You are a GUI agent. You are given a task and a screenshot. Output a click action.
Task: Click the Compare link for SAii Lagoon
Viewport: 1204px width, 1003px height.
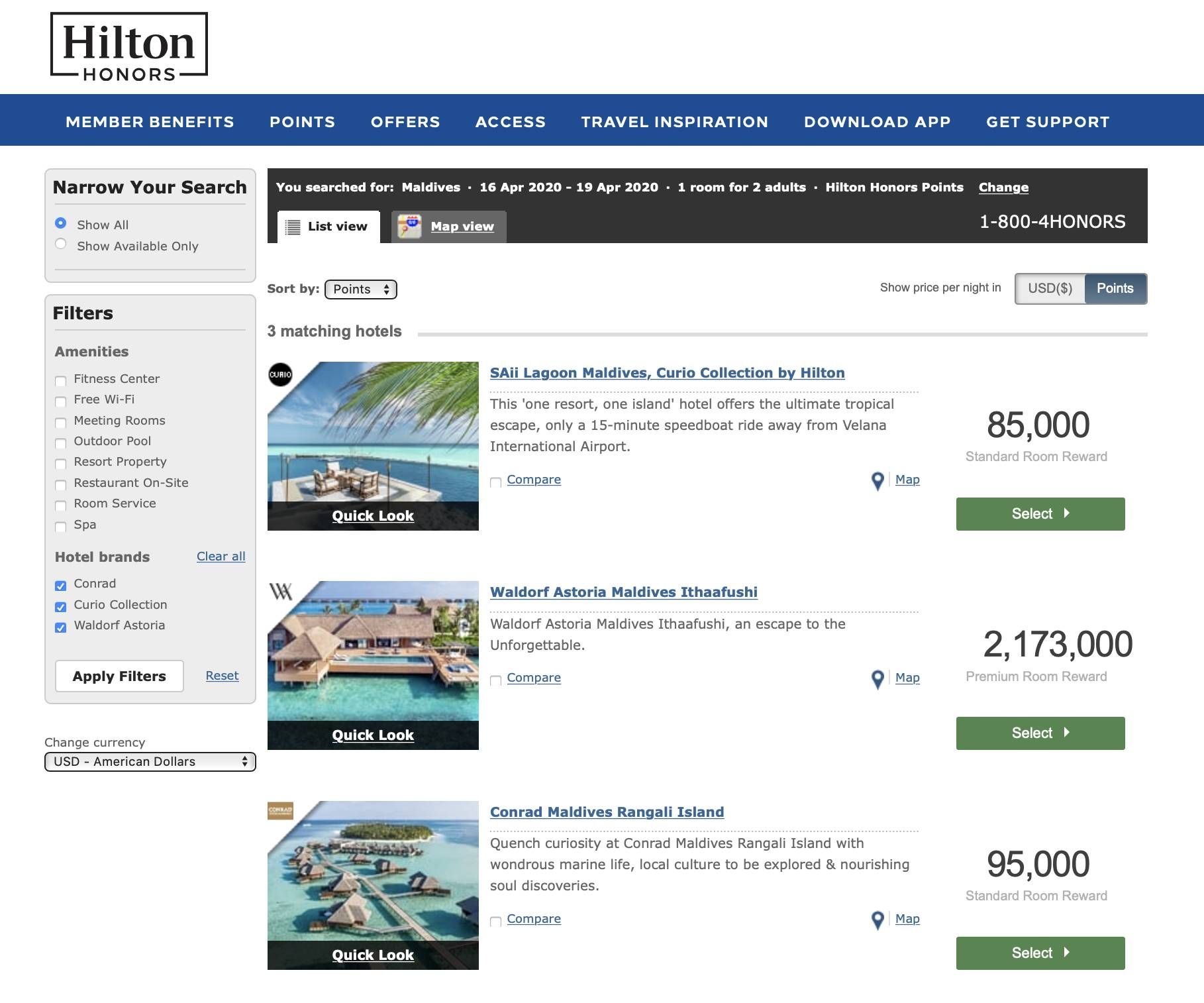coord(534,480)
